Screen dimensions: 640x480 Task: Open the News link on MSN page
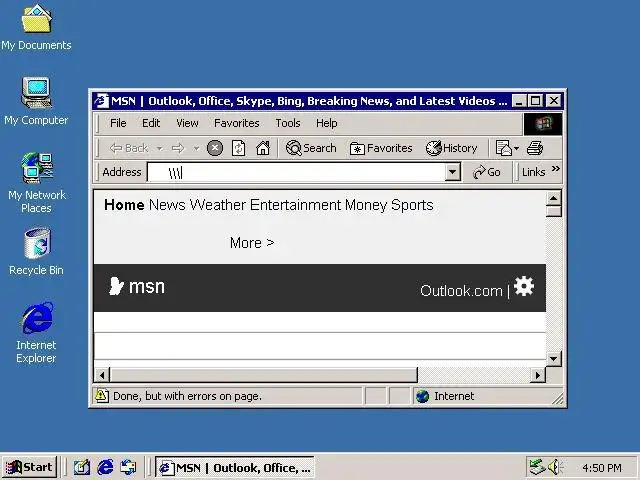[167, 205]
